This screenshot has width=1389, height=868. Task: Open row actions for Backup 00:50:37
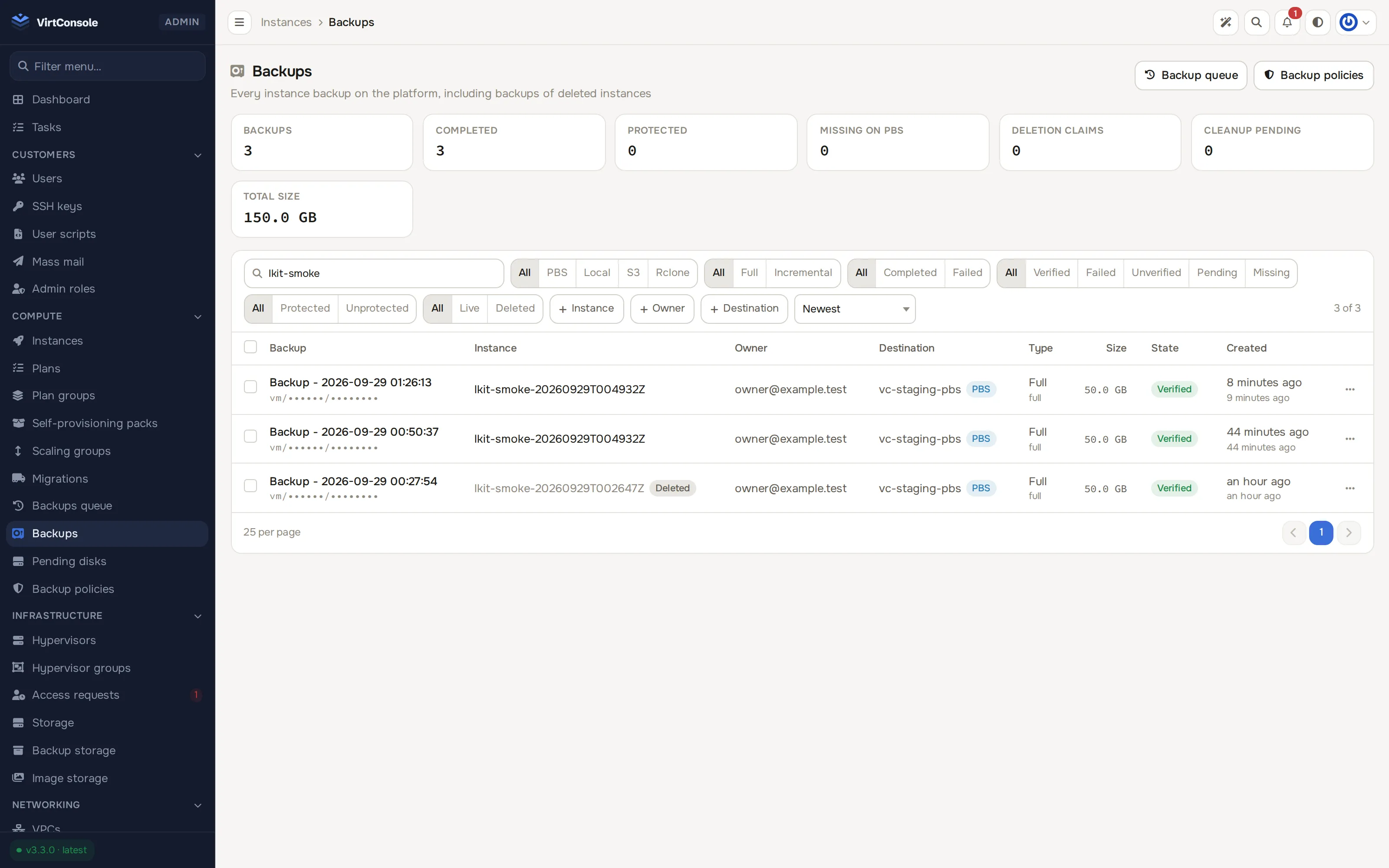pos(1350,439)
